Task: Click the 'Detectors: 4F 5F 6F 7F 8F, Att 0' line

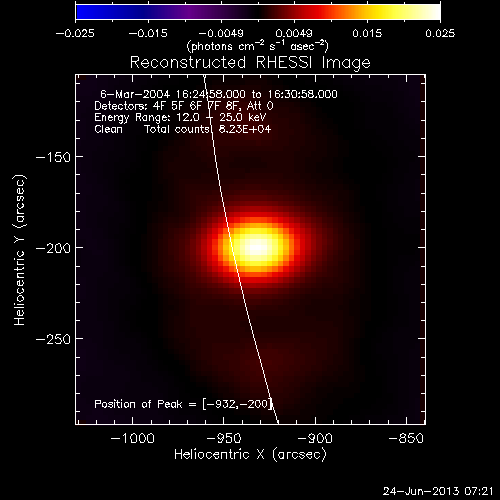Action: 184,106
